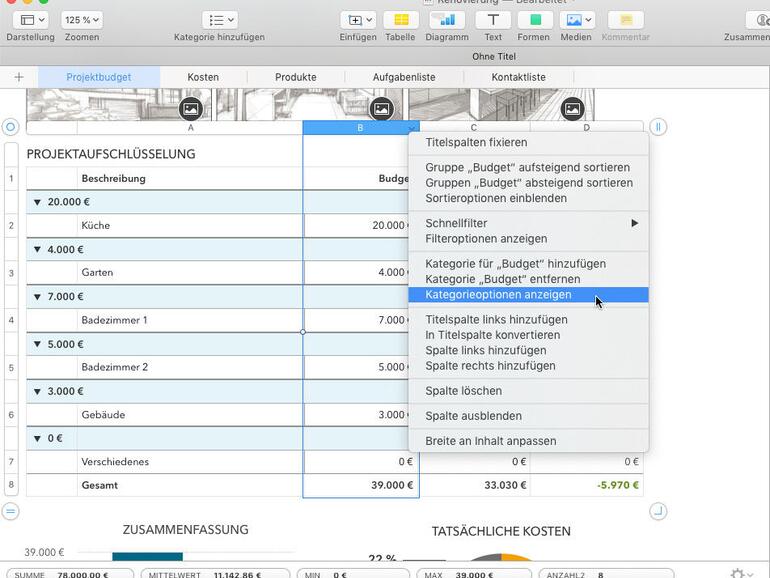The image size is (770, 578).
Task: Choose In Titelspalte konvertieren
Action: tap(528, 335)
